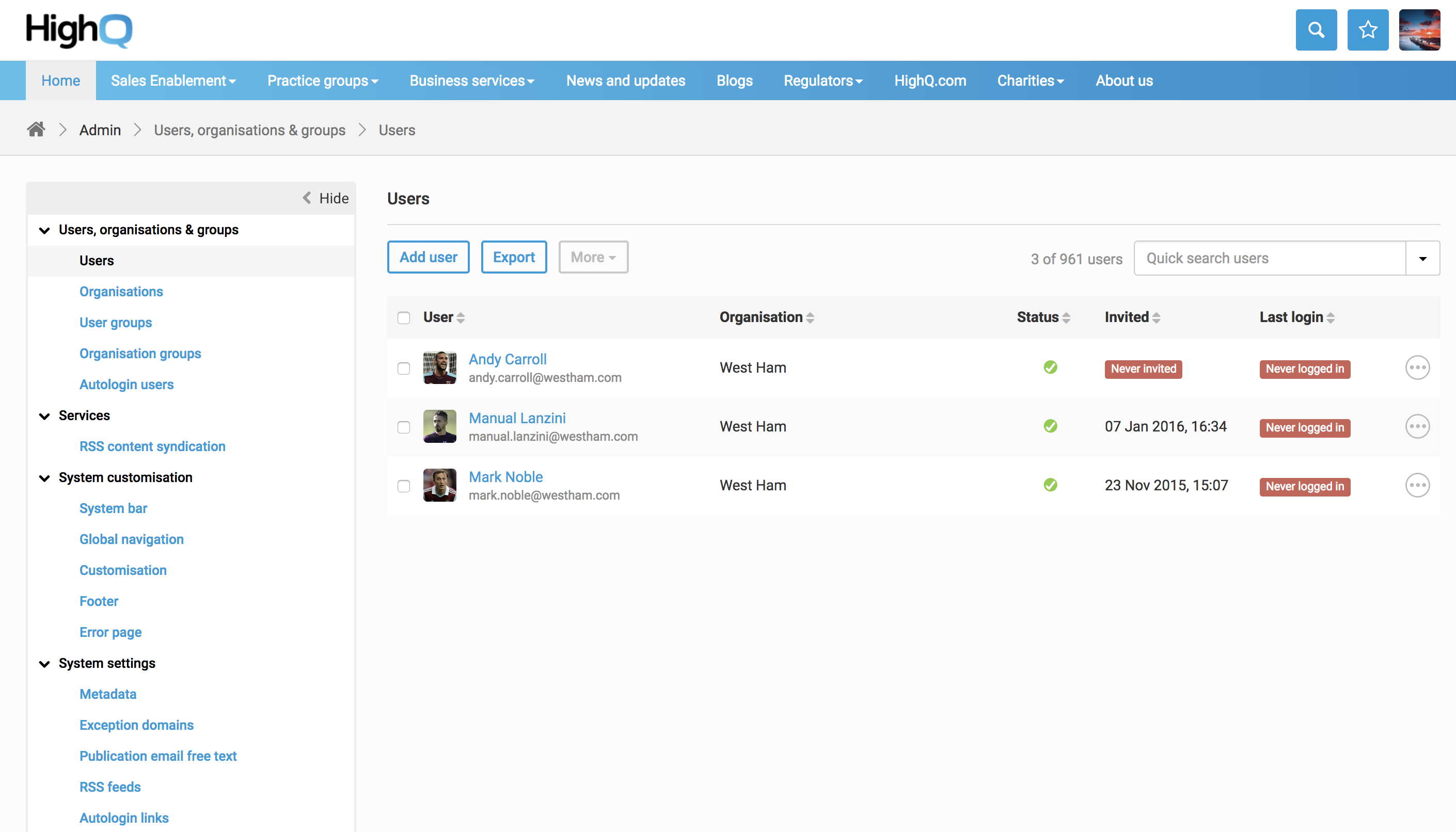This screenshot has width=1456, height=832.
Task: Tick the select-all users checkbox
Action: coord(404,318)
